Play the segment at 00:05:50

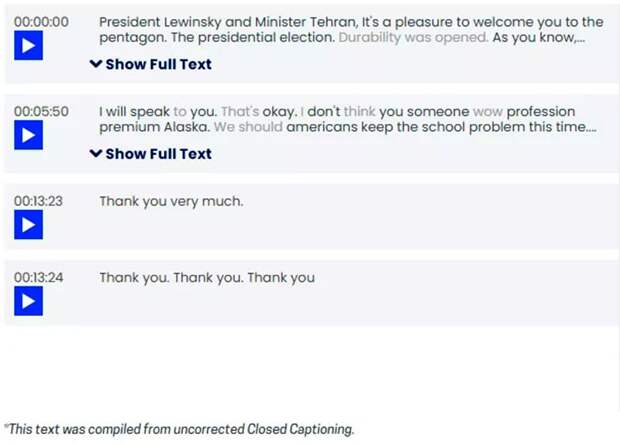coord(28,135)
